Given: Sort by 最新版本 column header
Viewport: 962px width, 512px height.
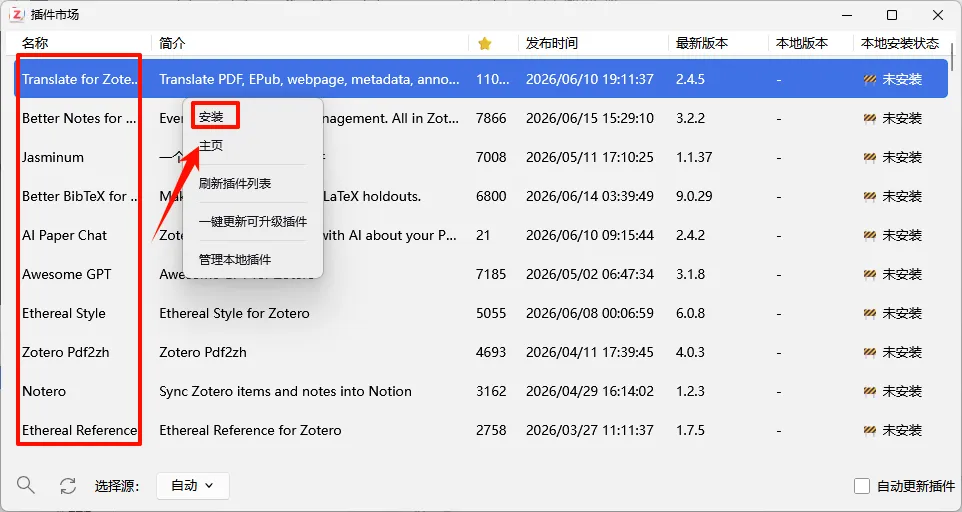Looking at the screenshot, I should pyautogui.click(x=702, y=44).
